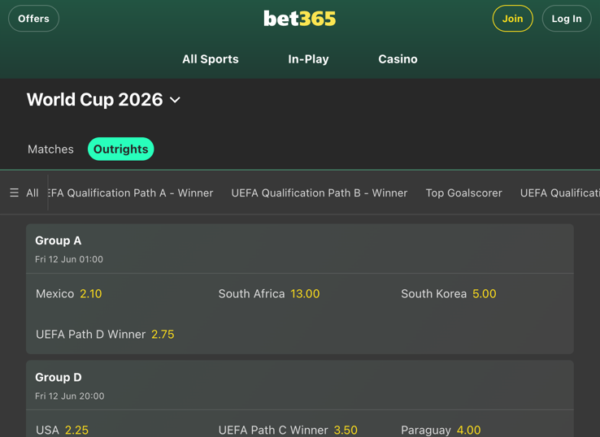Screen dimensions: 600x437
Task: Filter by UEFA Qualification Path B - Winner
Action: [x=319, y=193]
